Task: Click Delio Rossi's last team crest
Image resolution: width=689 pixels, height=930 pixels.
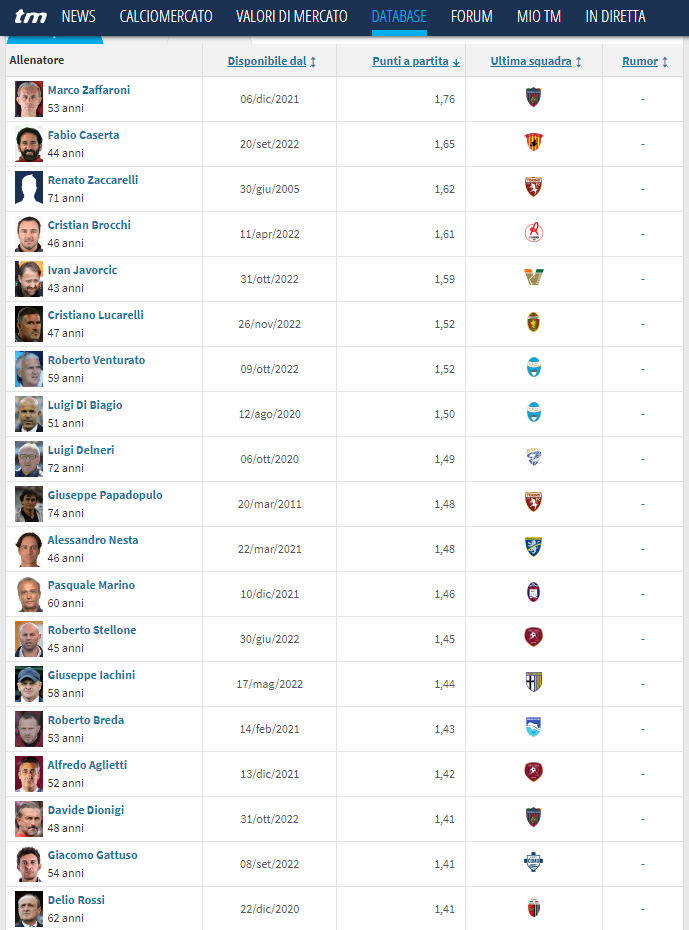Action: (x=534, y=907)
